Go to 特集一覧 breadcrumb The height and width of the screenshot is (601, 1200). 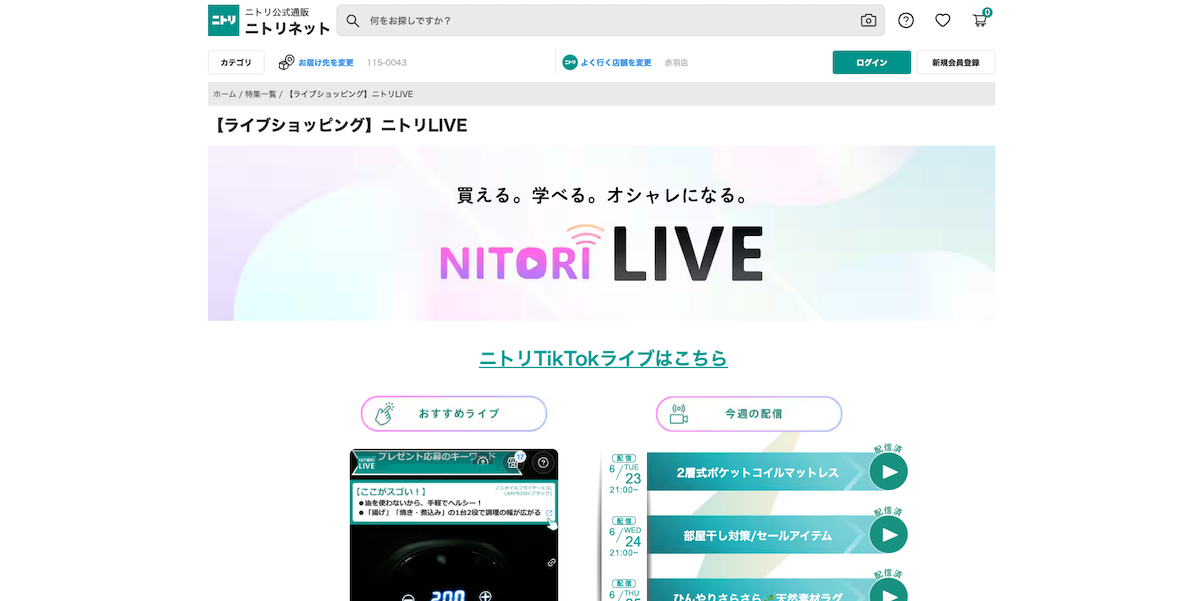[x=260, y=94]
